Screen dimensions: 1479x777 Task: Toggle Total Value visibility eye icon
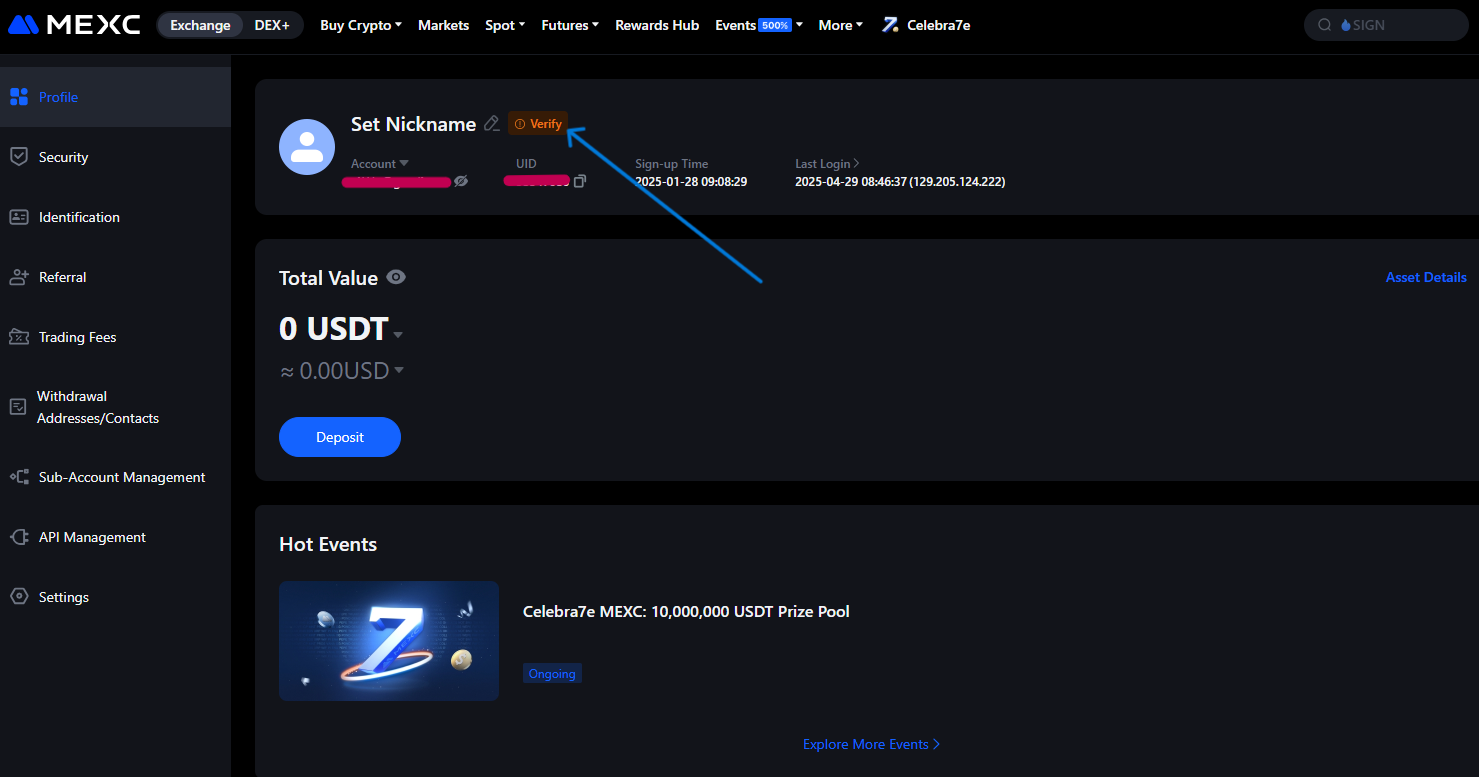(x=396, y=277)
